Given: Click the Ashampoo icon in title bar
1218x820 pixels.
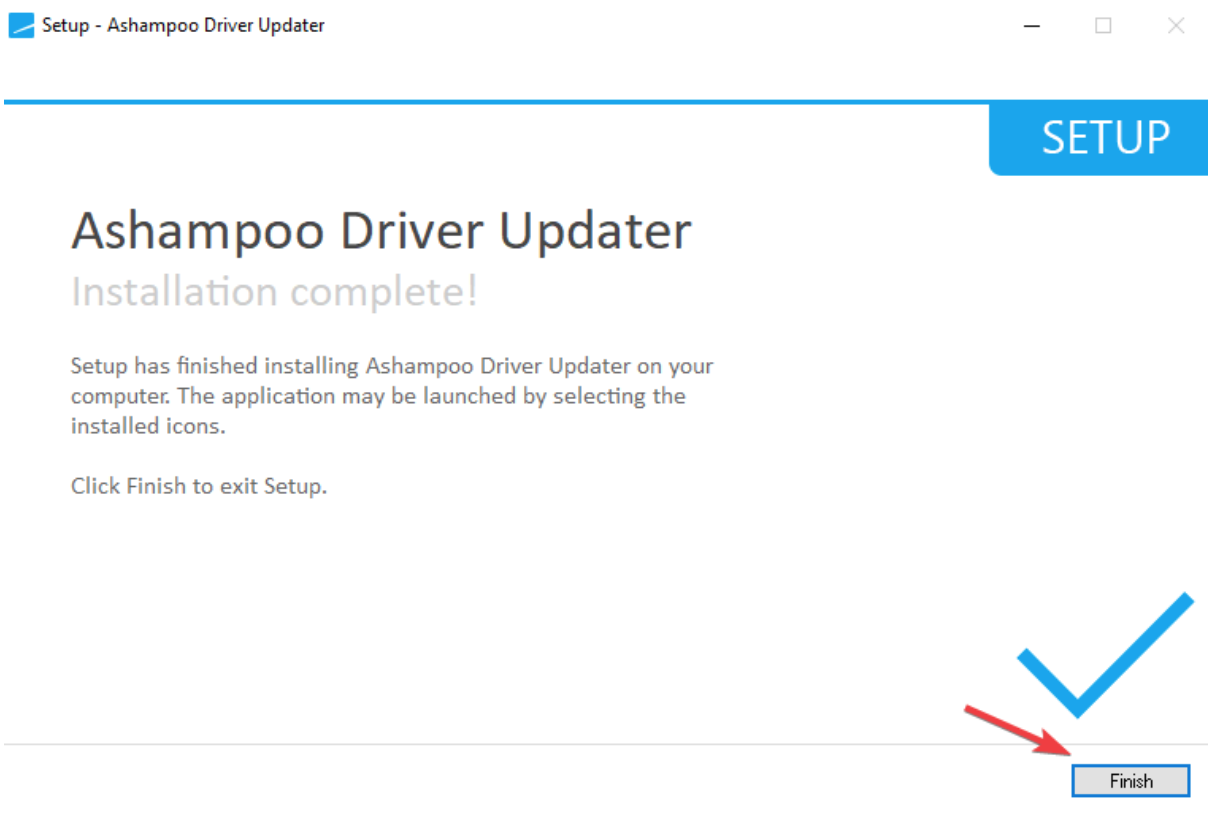Looking at the screenshot, I should [21, 26].
